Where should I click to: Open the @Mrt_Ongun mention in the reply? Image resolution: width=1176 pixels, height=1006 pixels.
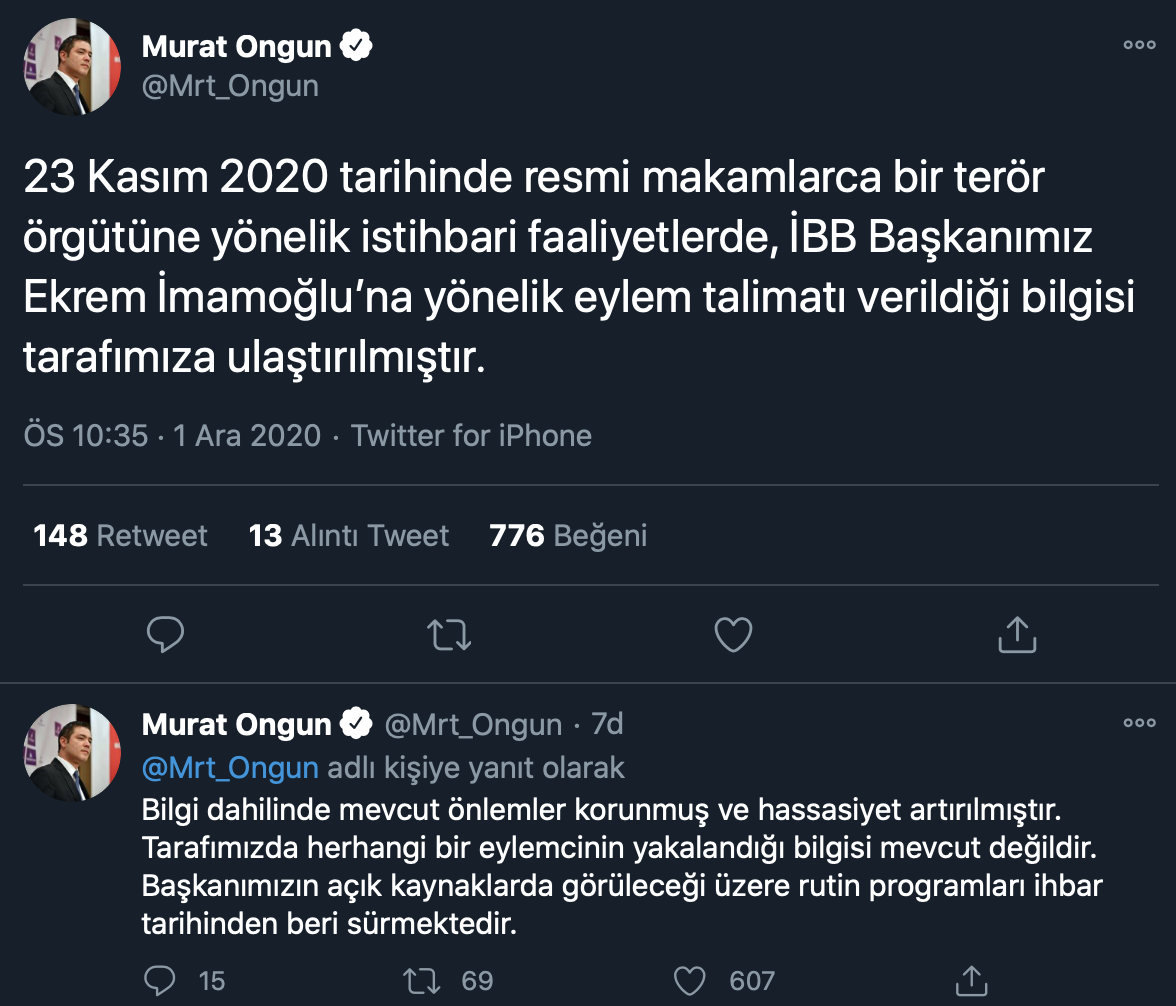(x=229, y=766)
